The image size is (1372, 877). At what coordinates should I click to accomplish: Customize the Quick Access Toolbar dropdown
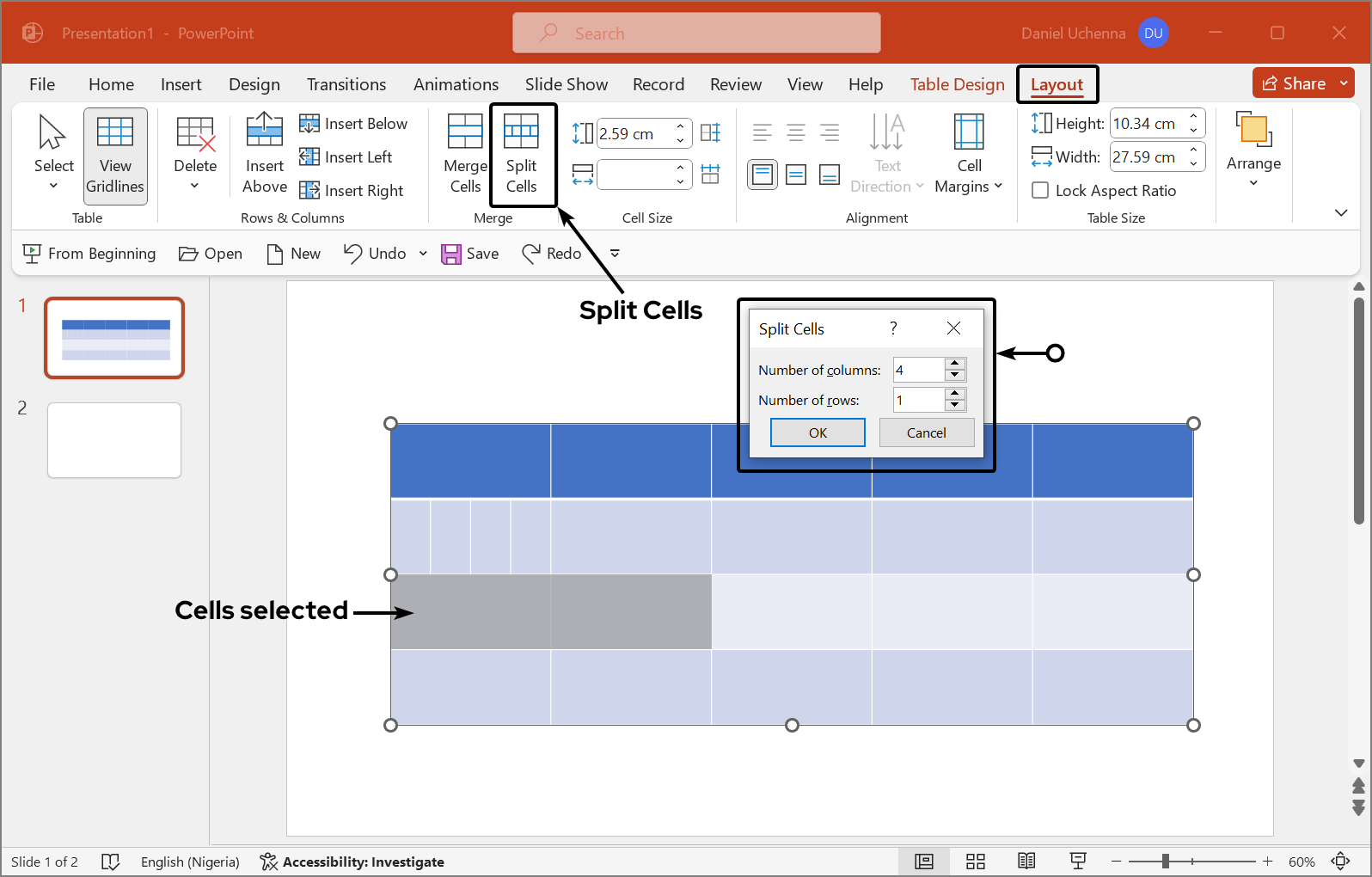[615, 254]
